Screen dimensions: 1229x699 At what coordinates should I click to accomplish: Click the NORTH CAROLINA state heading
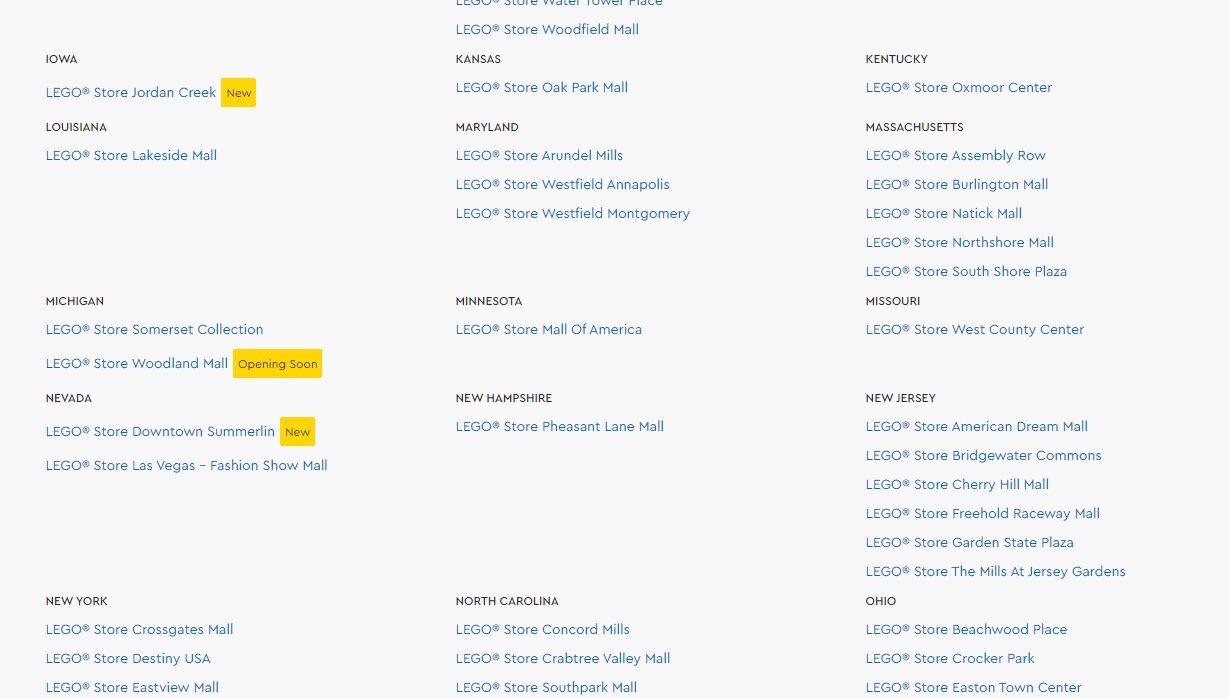point(507,601)
